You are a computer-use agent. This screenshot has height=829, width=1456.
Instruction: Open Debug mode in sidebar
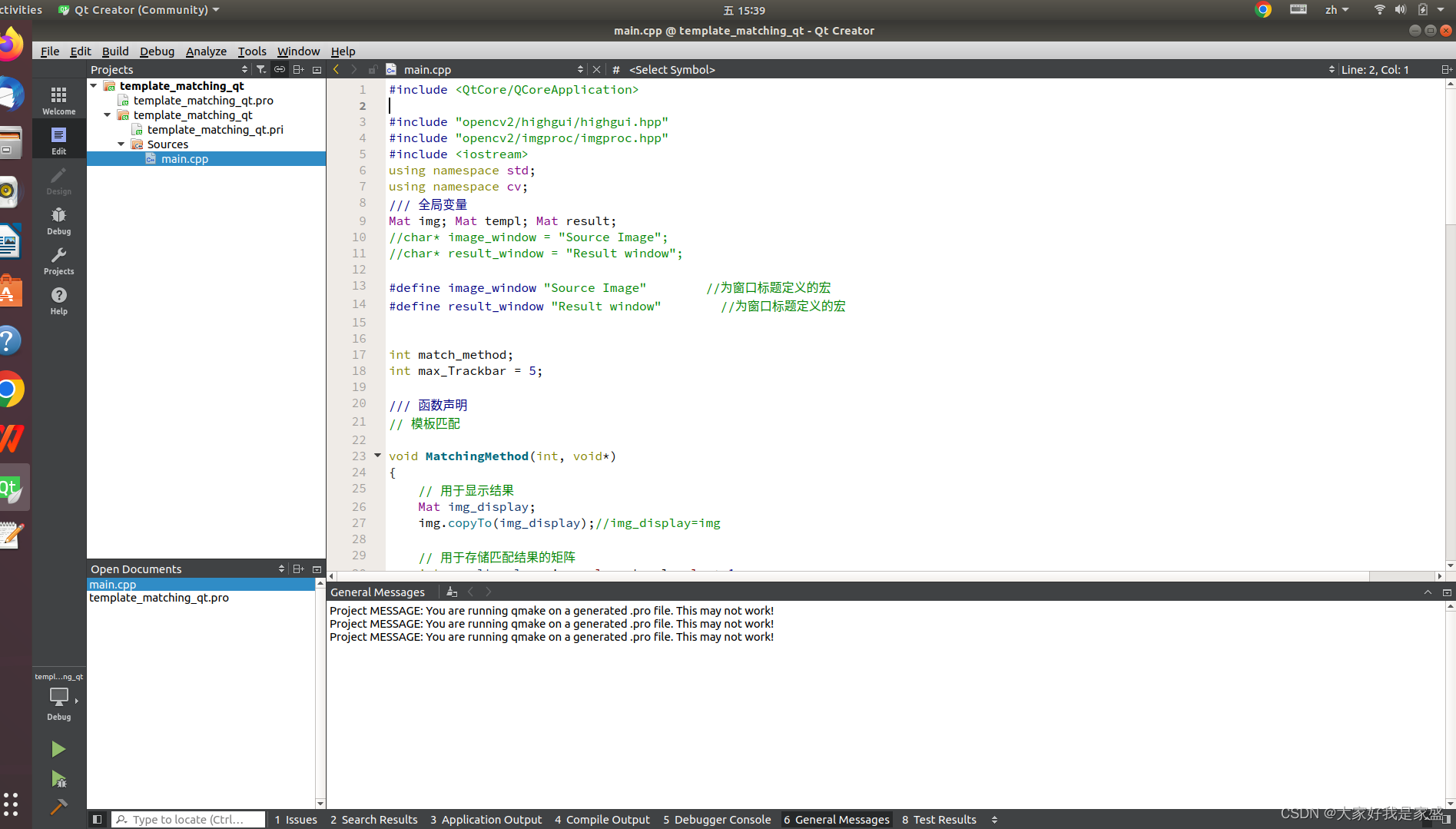58,221
